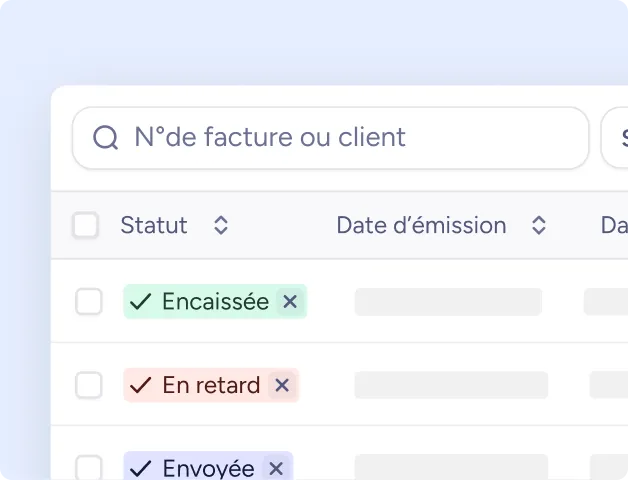Select the En retard row checkbox

(x=89, y=385)
